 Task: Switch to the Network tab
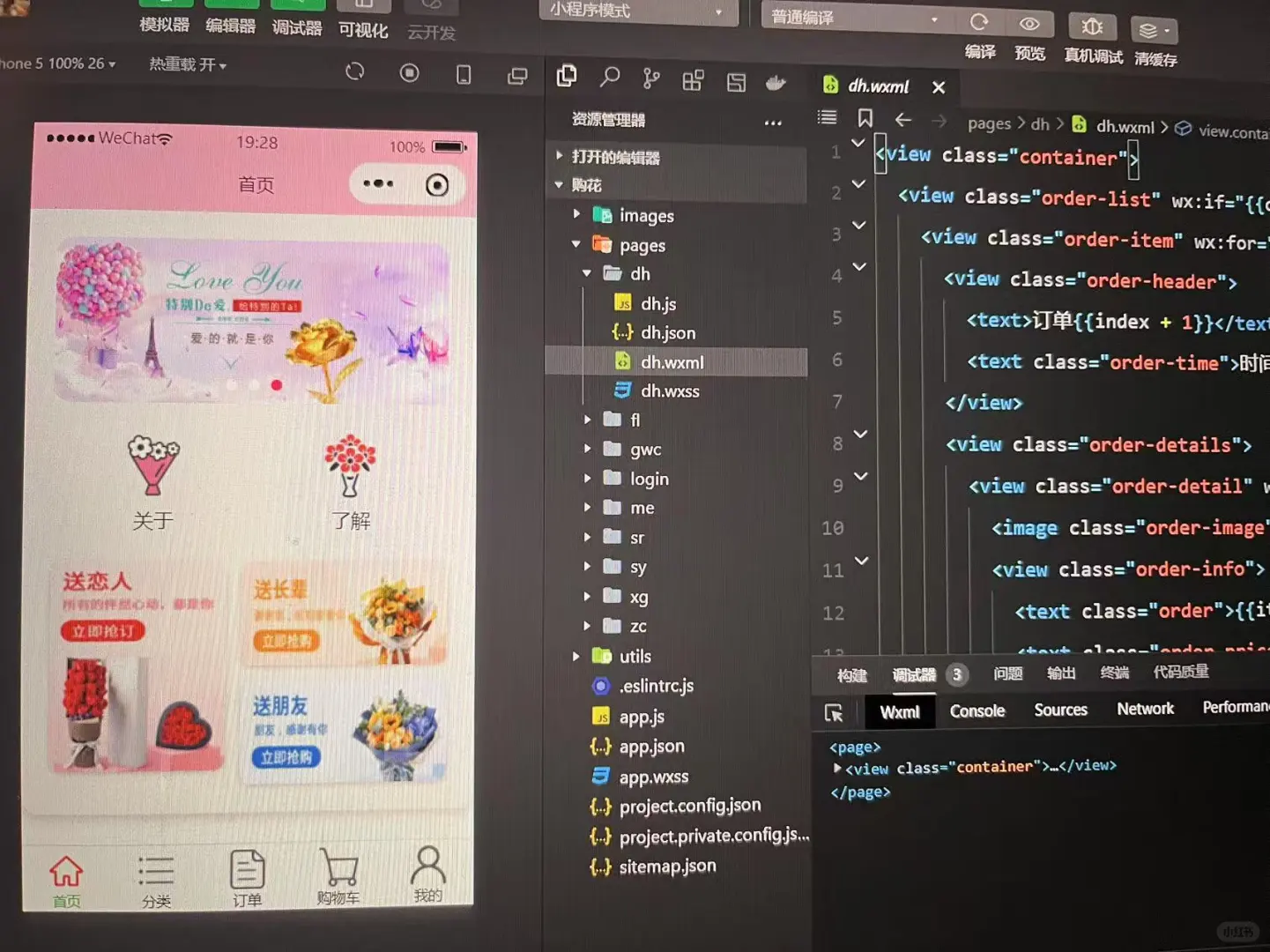(1145, 709)
